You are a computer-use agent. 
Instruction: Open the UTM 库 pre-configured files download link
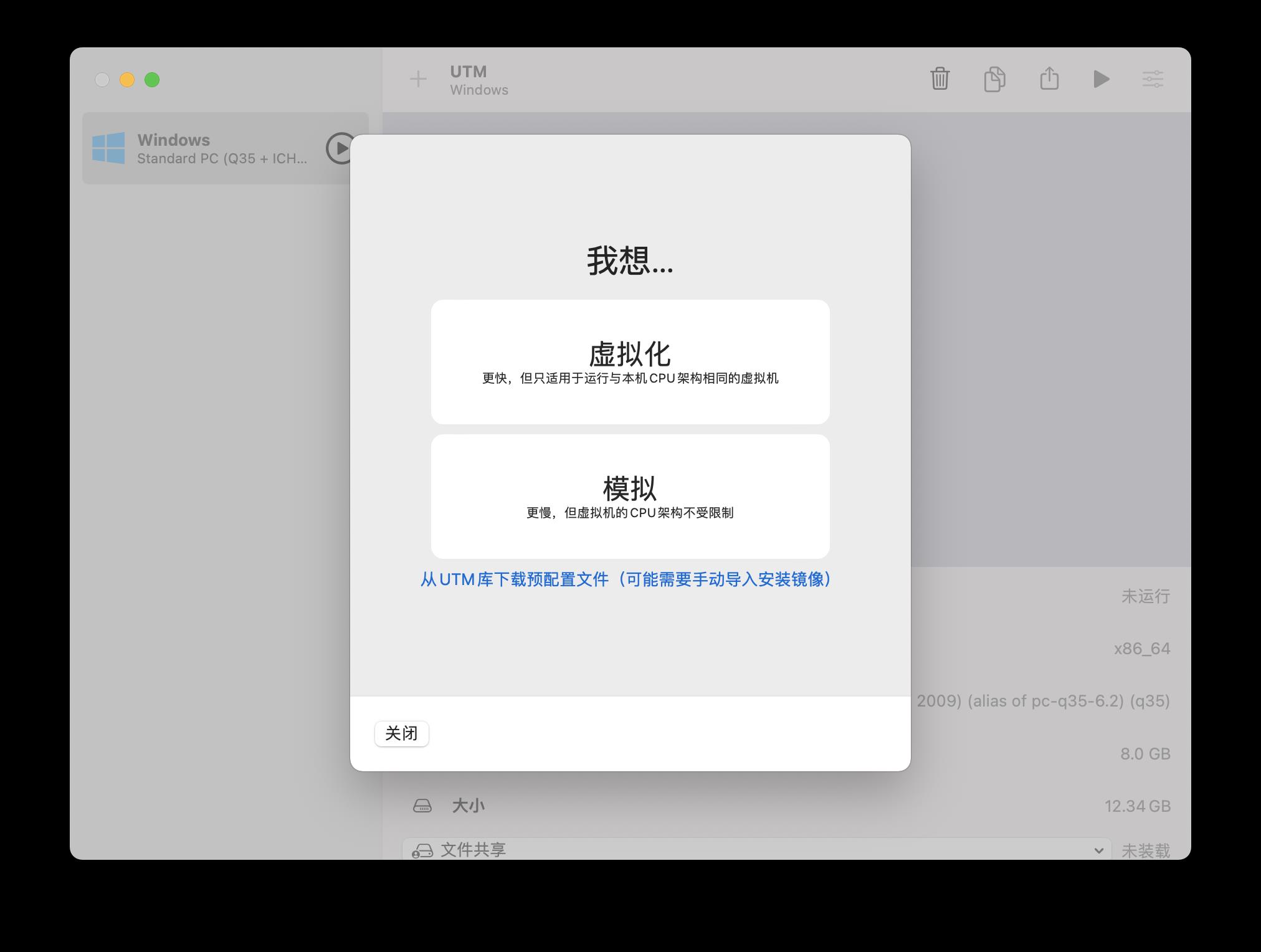[x=626, y=579]
